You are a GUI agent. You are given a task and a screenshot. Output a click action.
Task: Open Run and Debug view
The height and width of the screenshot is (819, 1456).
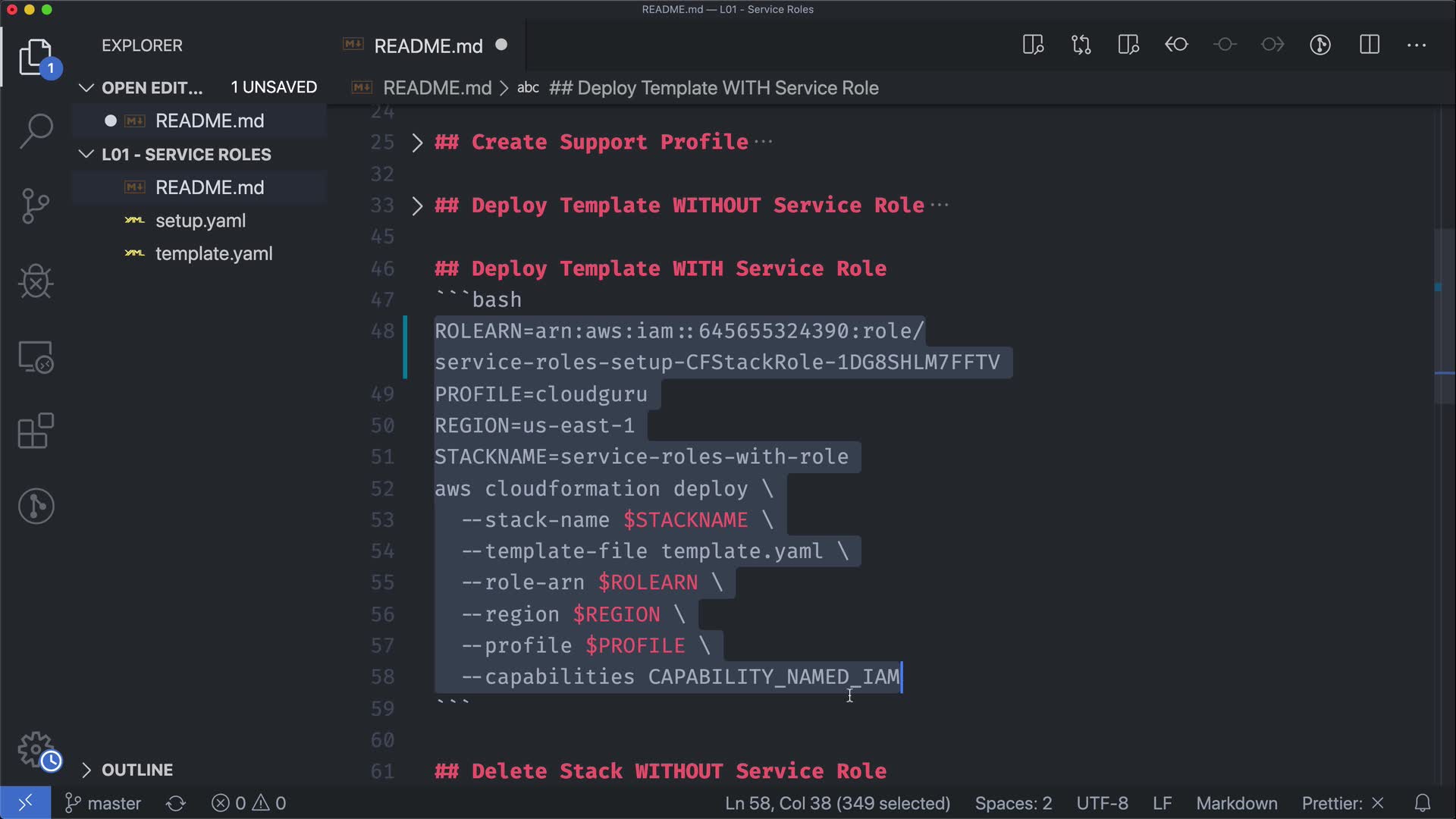pyautogui.click(x=36, y=281)
